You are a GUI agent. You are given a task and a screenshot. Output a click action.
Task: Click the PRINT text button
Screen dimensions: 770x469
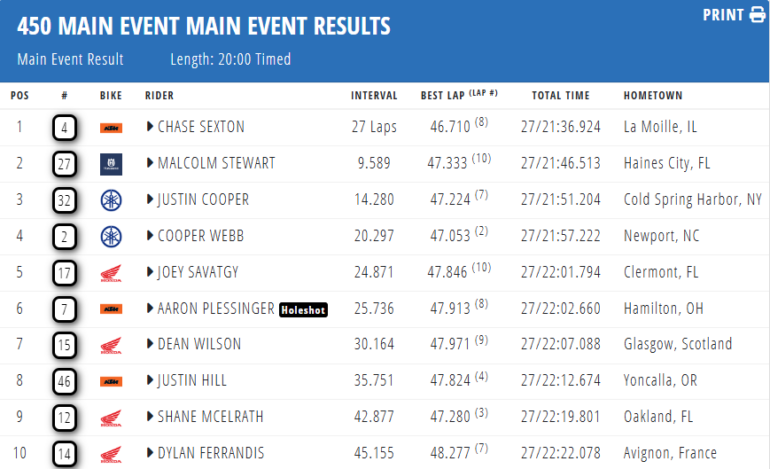point(723,15)
